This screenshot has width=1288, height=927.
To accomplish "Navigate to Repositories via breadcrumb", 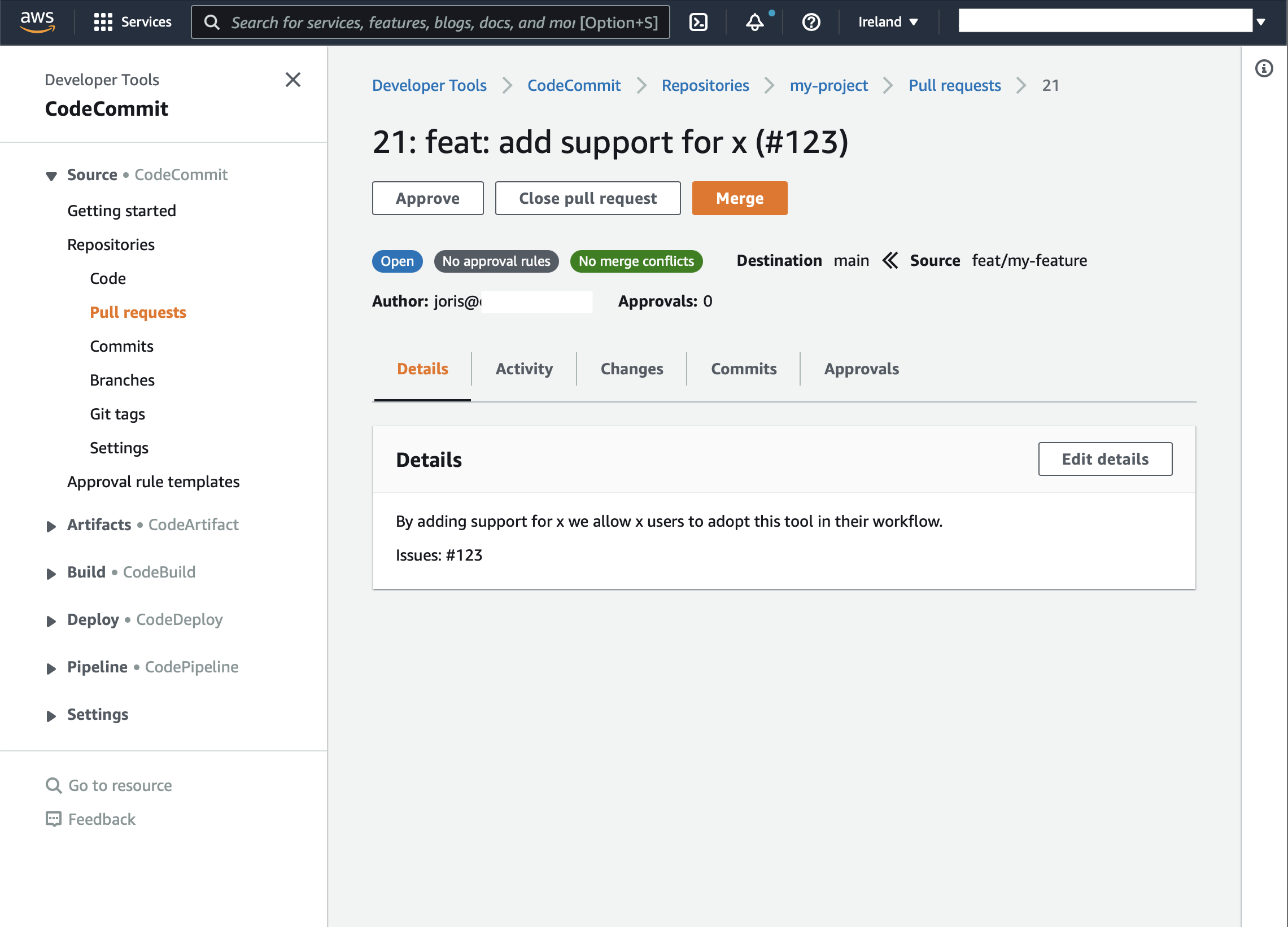I will click(x=705, y=85).
